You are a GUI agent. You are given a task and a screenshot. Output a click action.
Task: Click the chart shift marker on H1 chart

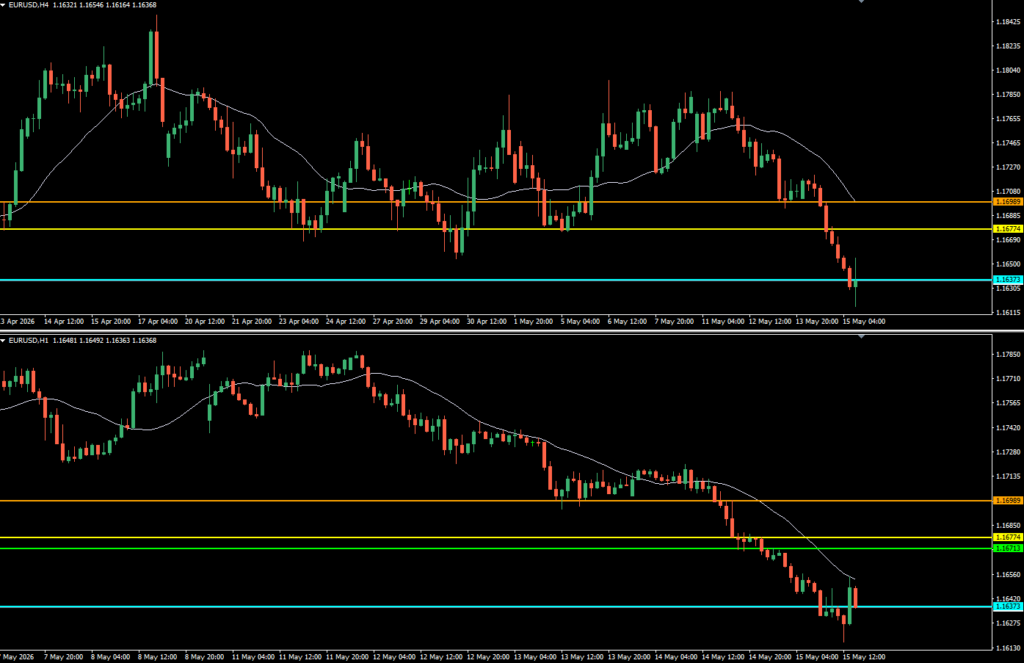[861, 336]
